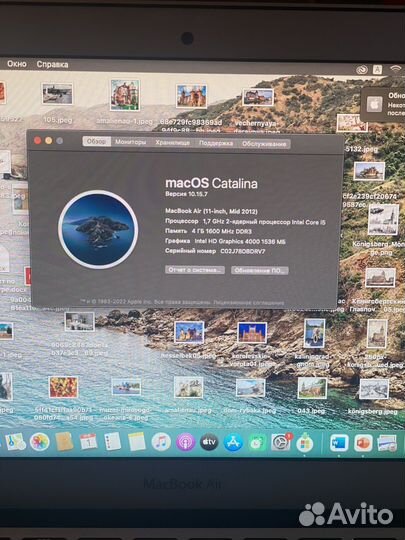Open the Preview icon at the Dock's right end

point(387,443)
